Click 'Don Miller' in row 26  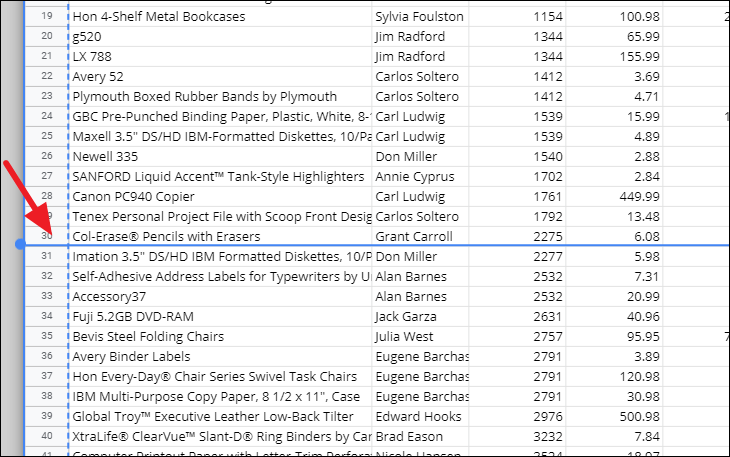point(420,156)
